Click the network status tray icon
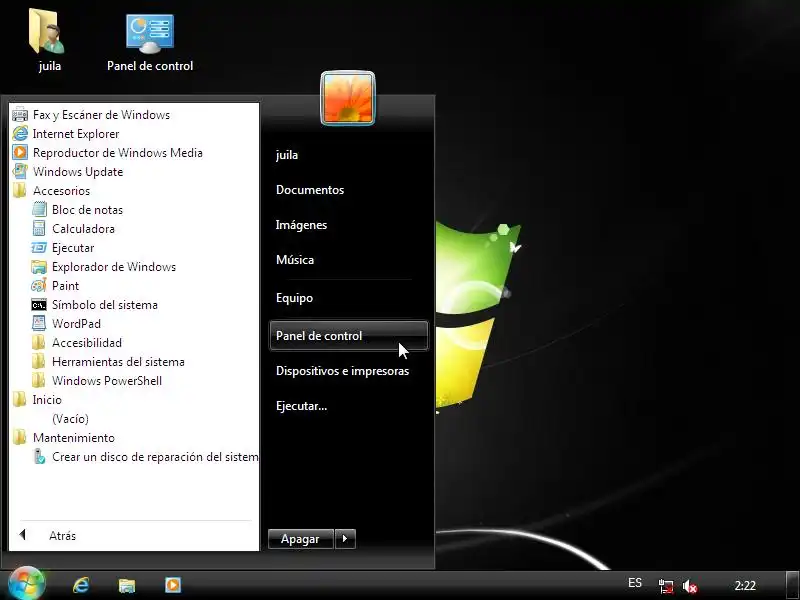The height and width of the screenshot is (600, 800). tap(666, 586)
